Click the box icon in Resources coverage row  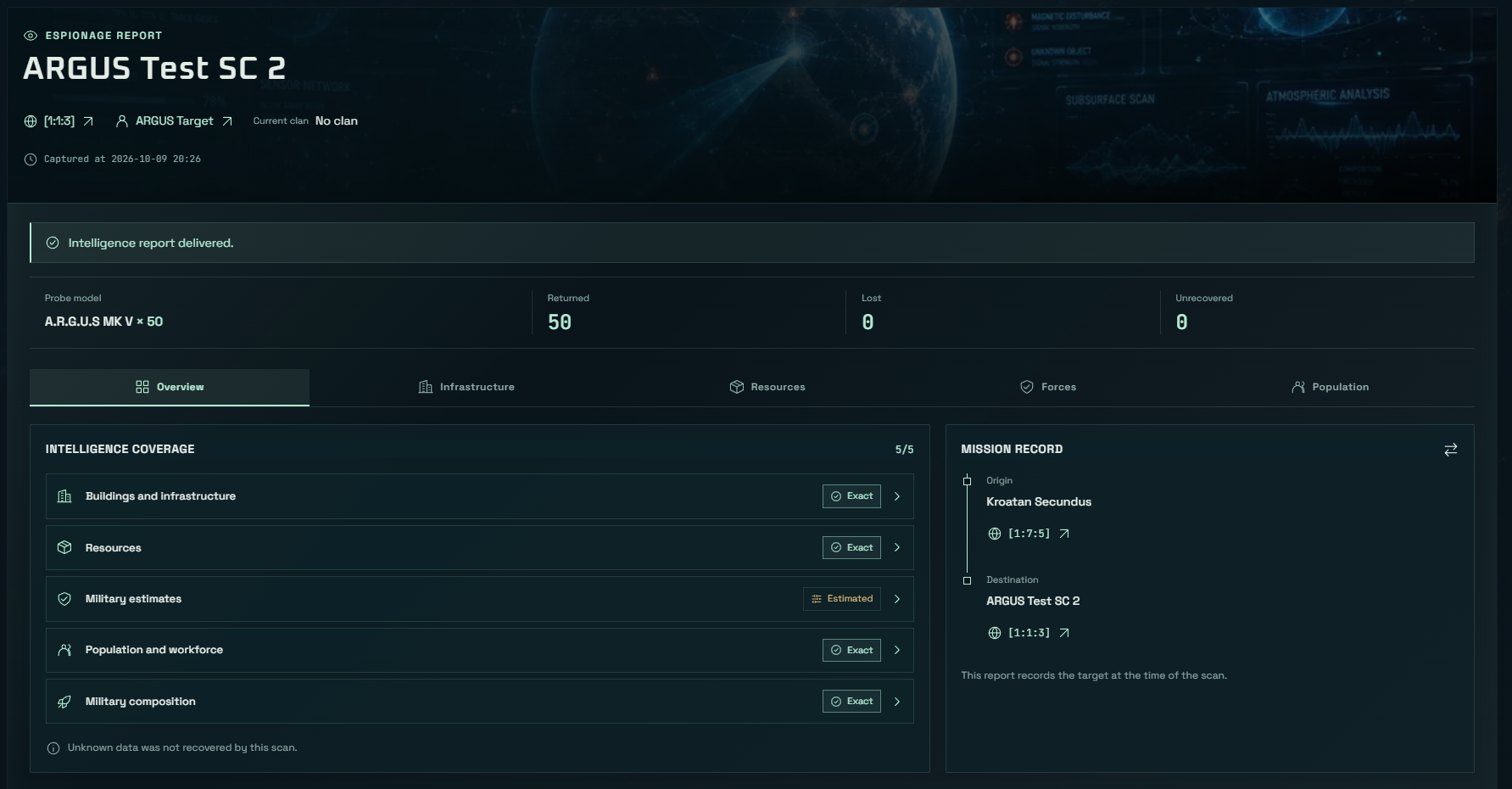pos(64,548)
